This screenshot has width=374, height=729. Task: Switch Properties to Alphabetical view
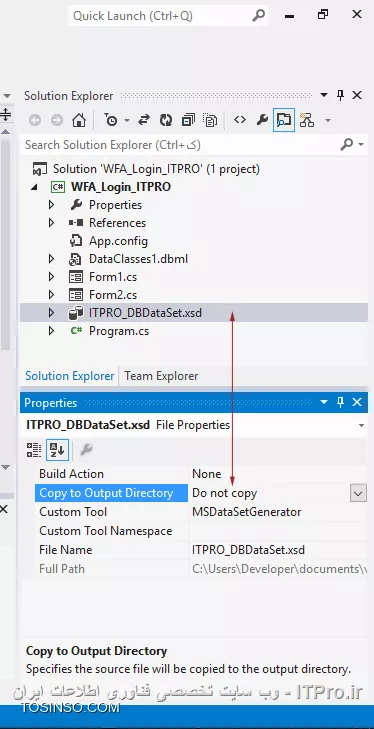tap(57, 450)
